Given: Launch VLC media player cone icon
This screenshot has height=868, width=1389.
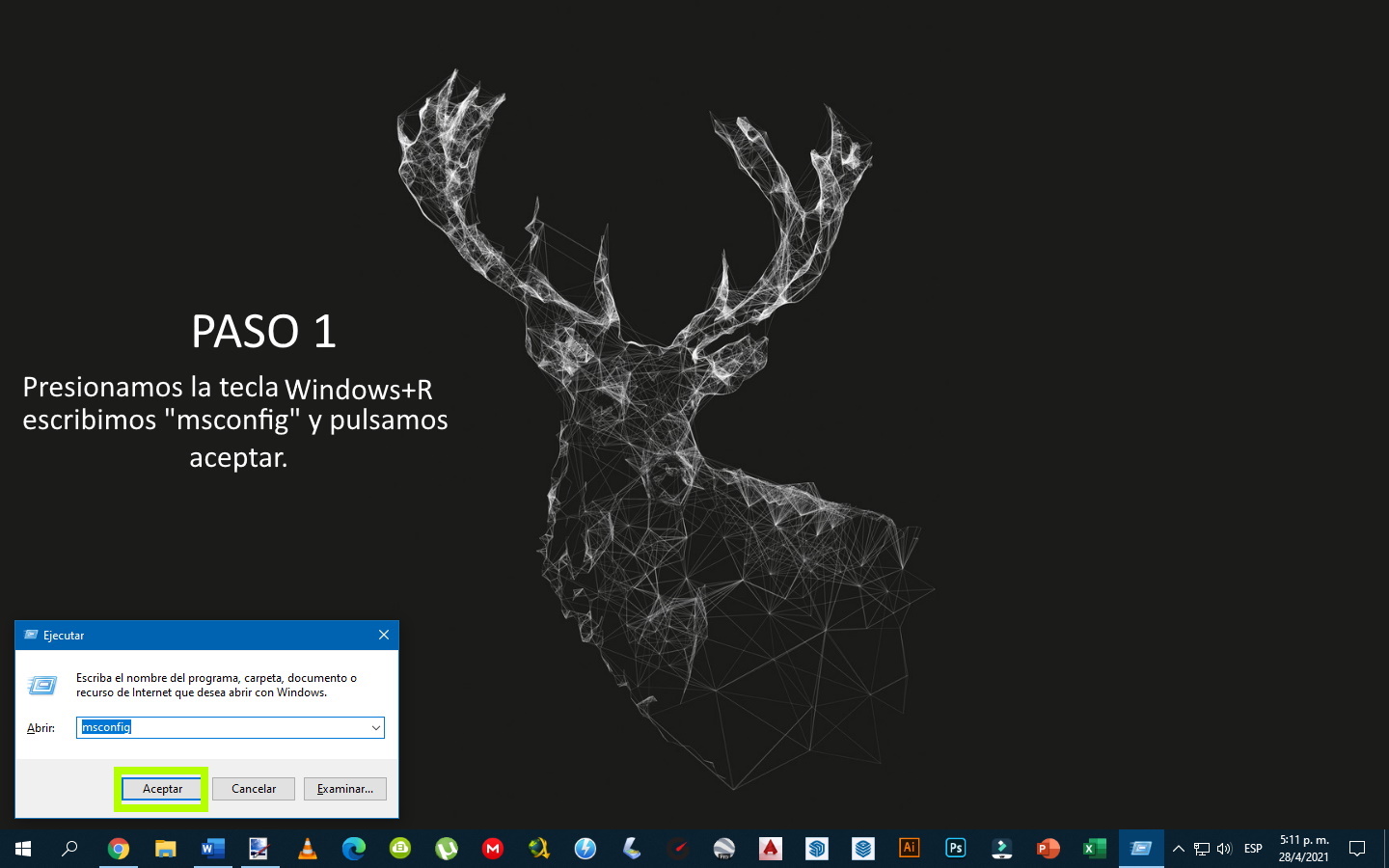Looking at the screenshot, I should pyautogui.click(x=307, y=849).
